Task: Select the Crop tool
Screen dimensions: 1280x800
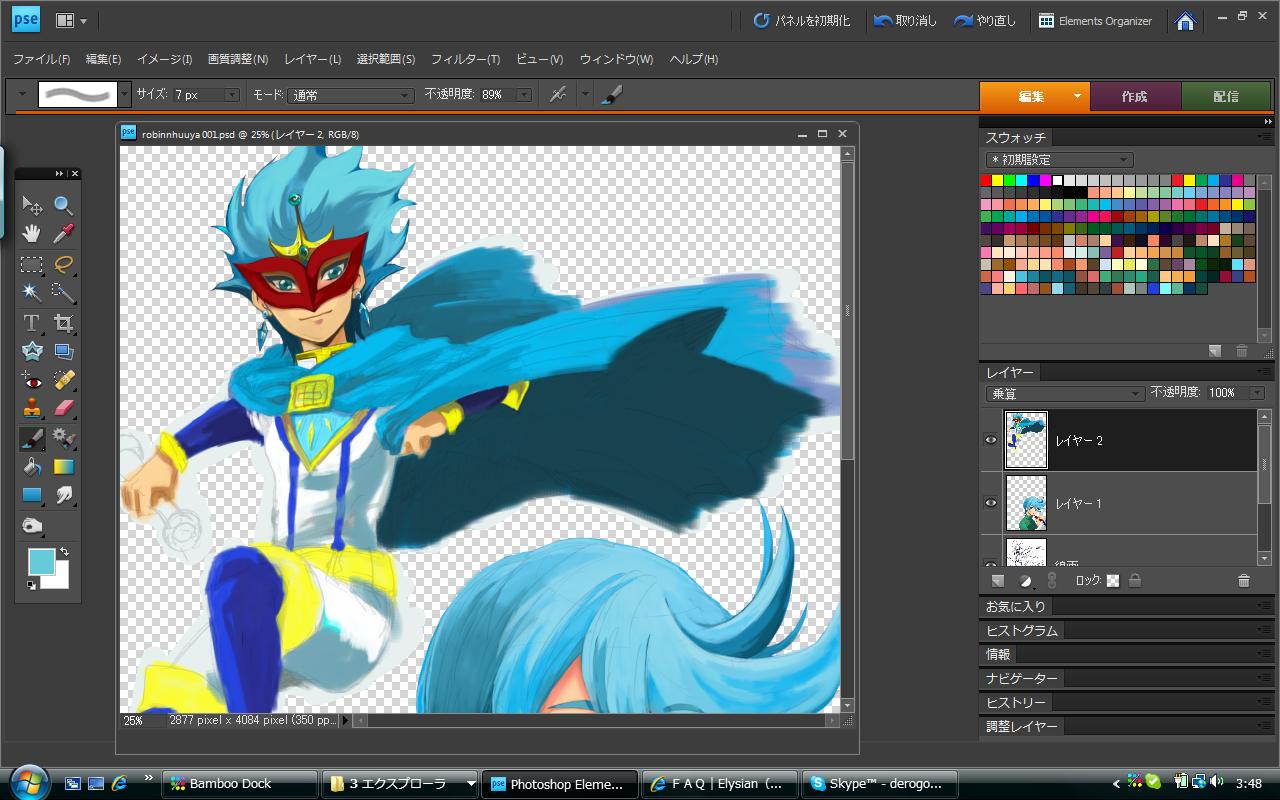Action: click(x=63, y=323)
